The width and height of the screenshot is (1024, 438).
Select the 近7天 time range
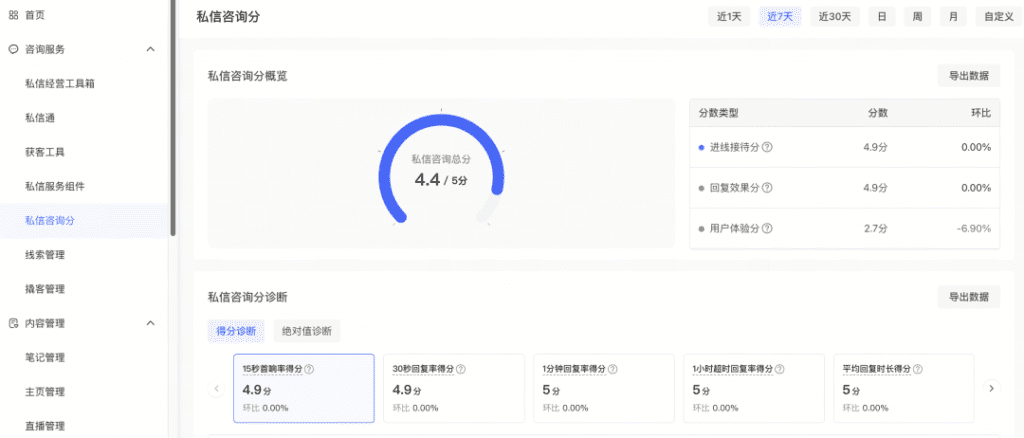780,17
